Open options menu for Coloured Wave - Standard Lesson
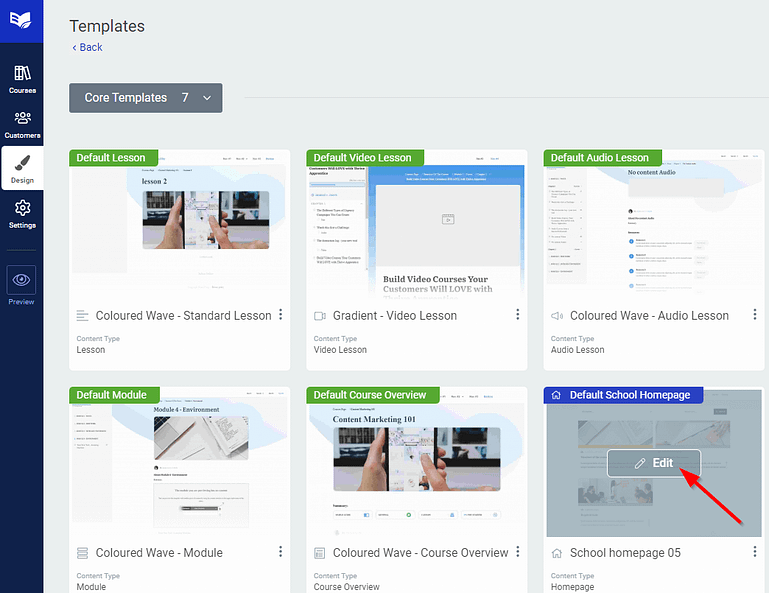Screen dimensions: 769x593 (x=281, y=314)
